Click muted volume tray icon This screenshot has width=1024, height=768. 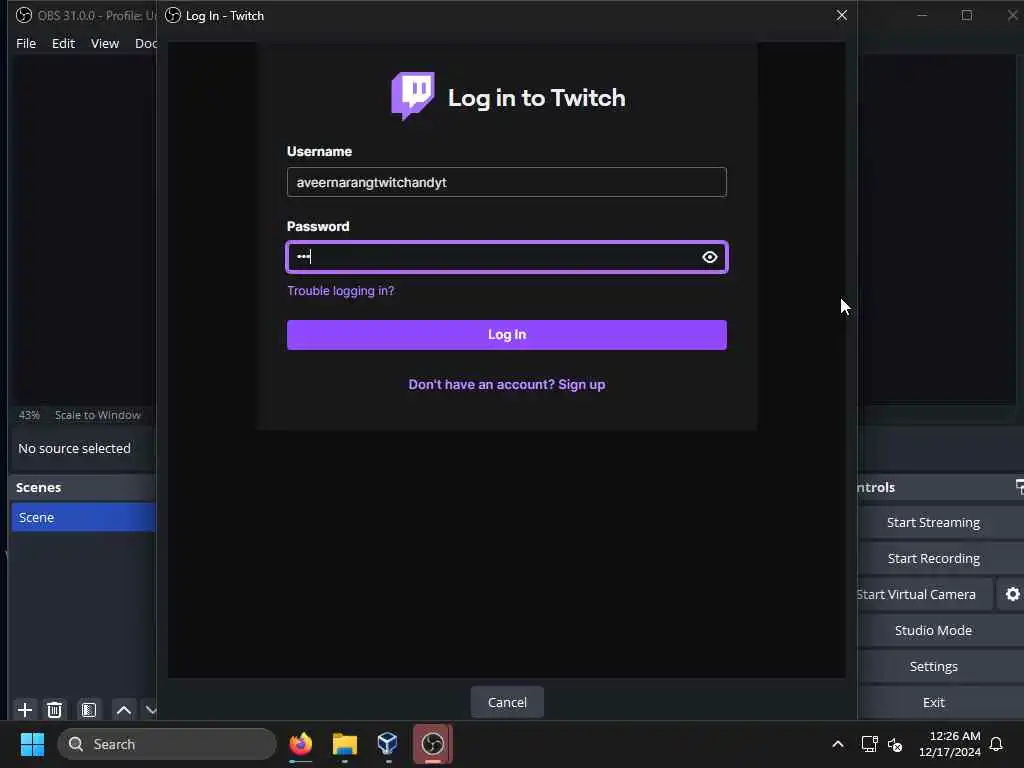[x=895, y=744]
